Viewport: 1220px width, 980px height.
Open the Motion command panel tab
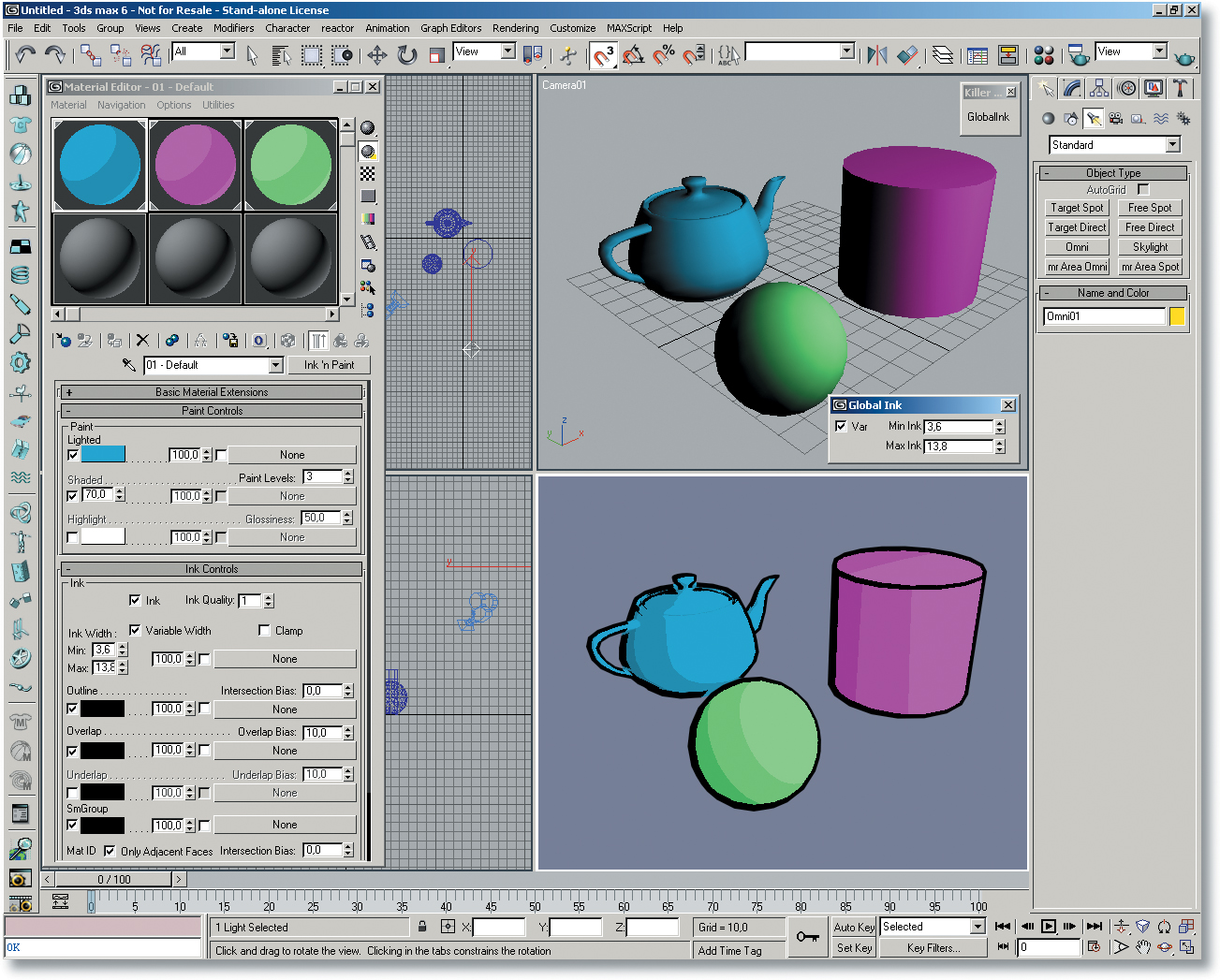pyautogui.click(x=1127, y=89)
